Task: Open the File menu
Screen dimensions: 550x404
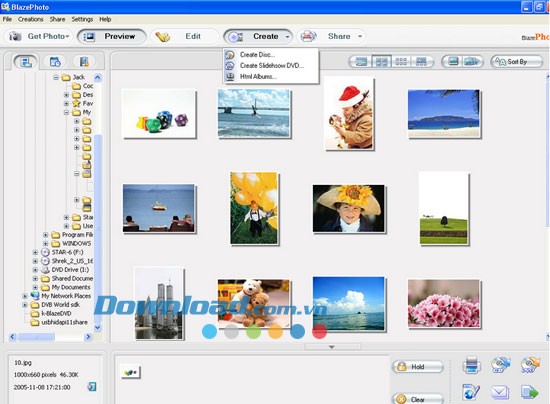Action: pyautogui.click(x=7, y=19)
